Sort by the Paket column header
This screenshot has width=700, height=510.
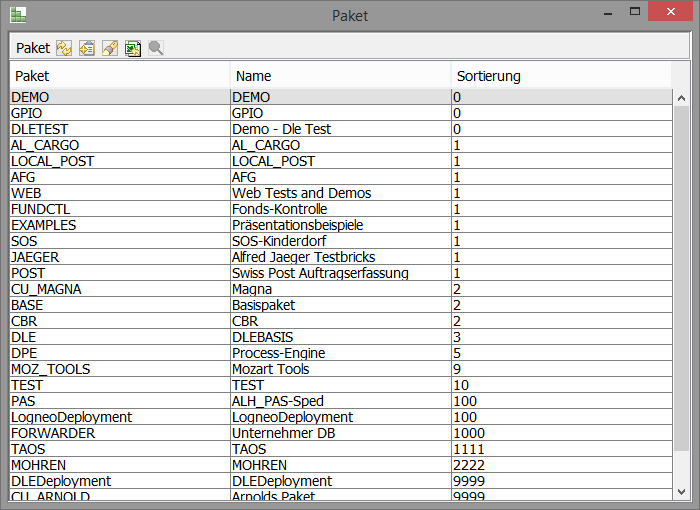pyautogui.click(x=120, y=76)
